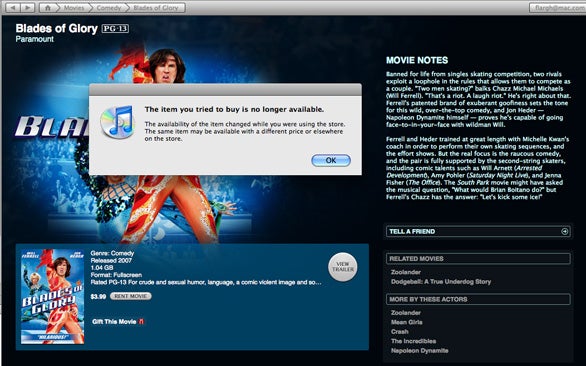Click the Format: Fullscreen text

point(116,275)
